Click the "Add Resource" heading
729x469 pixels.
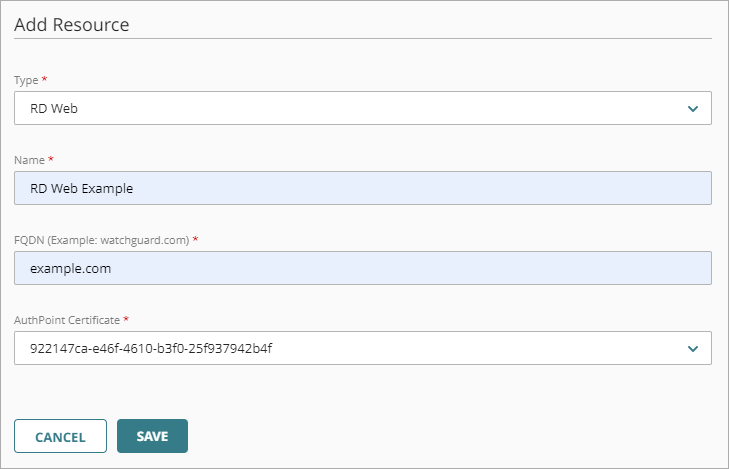coord(71,24)
